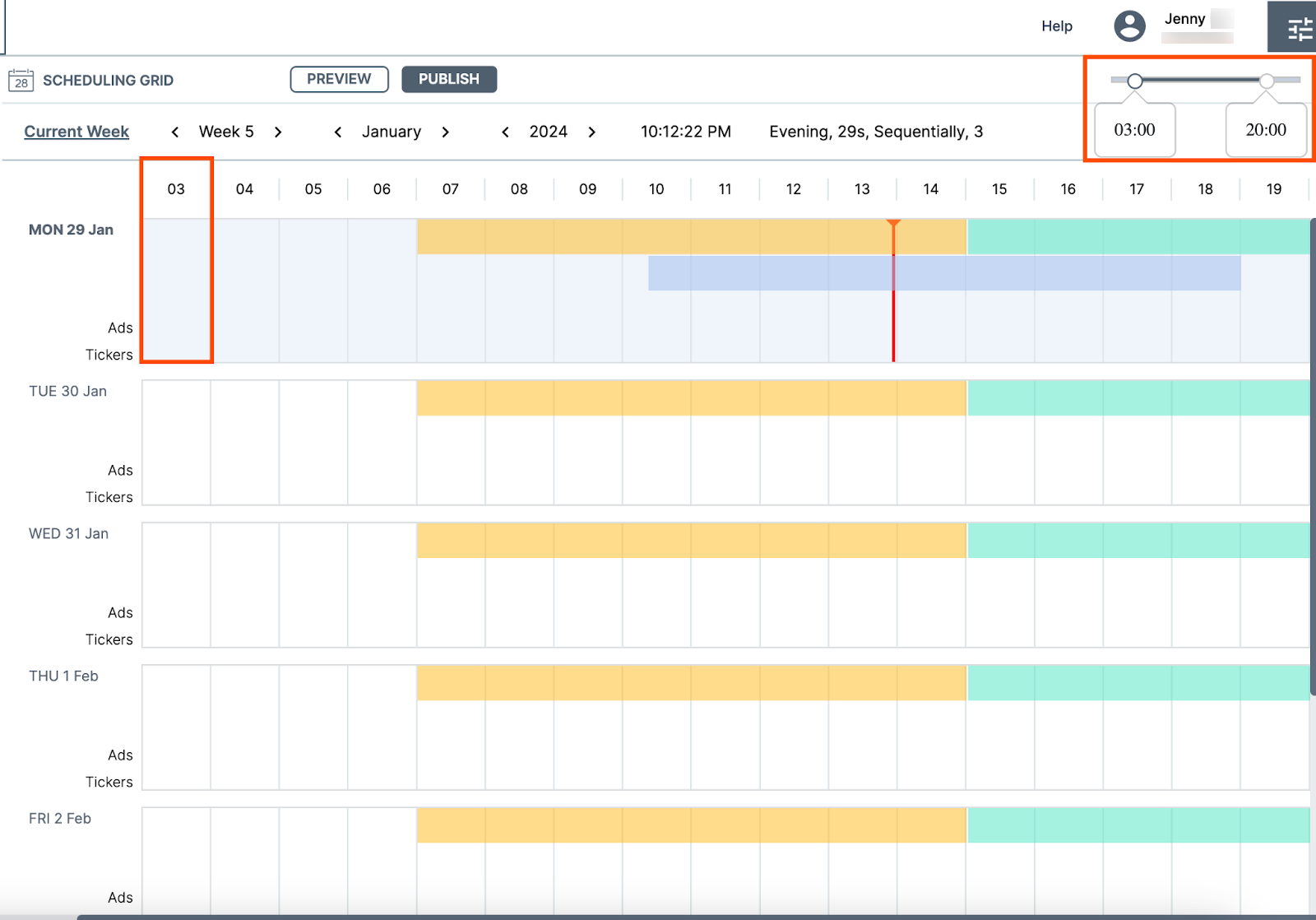Click the Preview button
The image size is (1316, 920).
point(339,79)
